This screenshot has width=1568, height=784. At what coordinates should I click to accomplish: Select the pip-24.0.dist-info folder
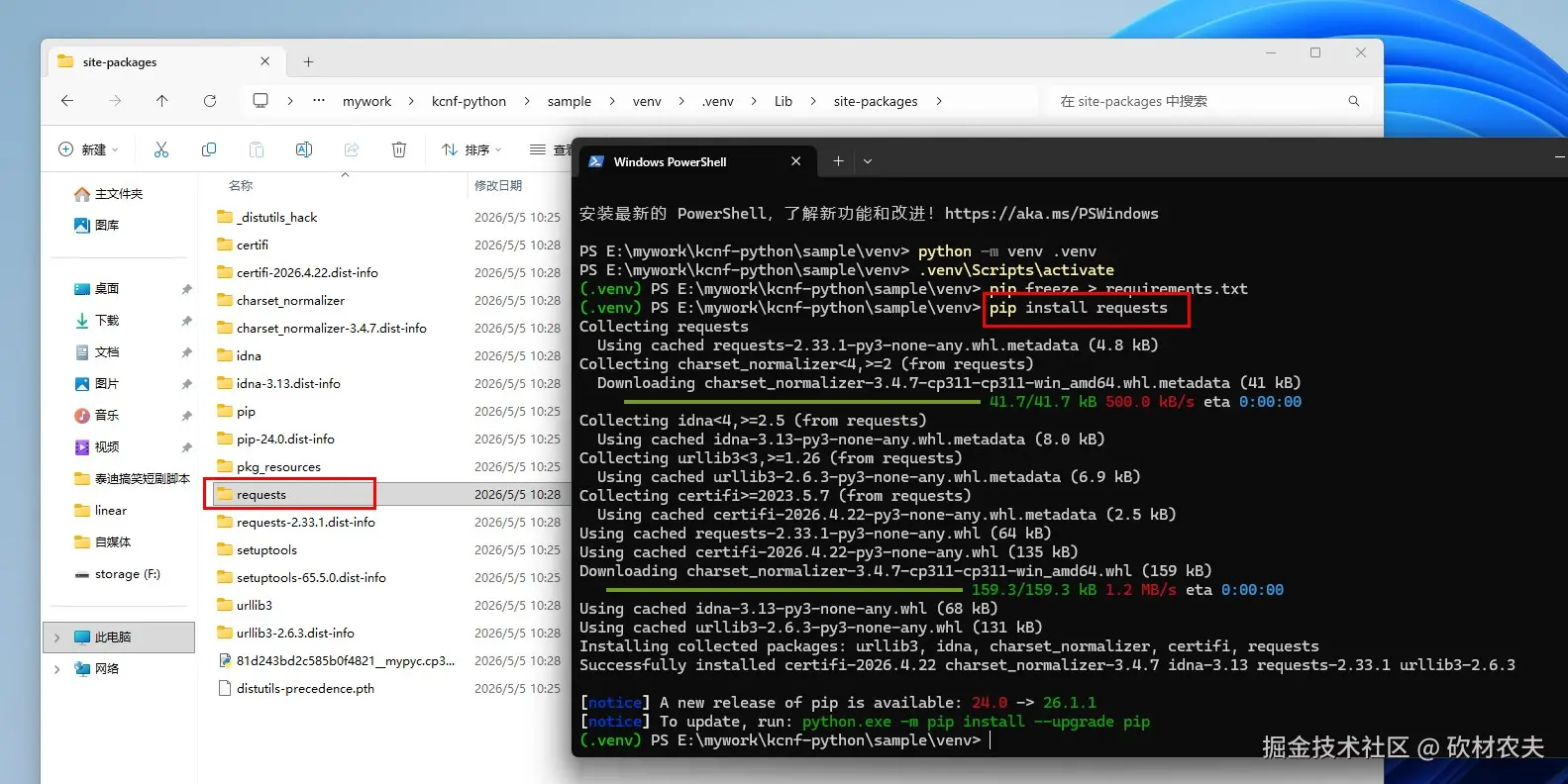pyautogui.click(x=275, y=440)
